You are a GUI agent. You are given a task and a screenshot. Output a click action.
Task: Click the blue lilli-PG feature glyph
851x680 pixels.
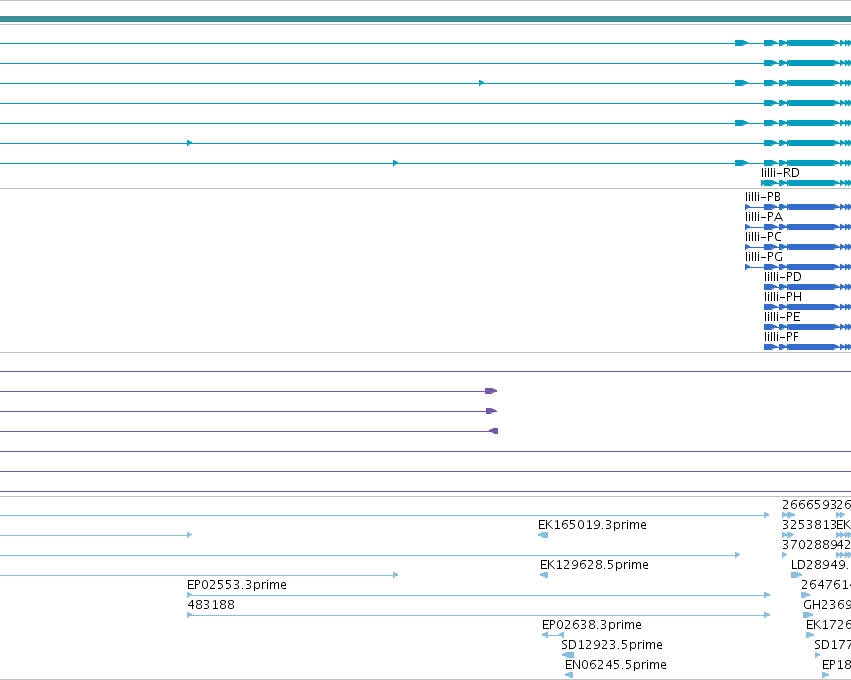[x=798, y=267]
